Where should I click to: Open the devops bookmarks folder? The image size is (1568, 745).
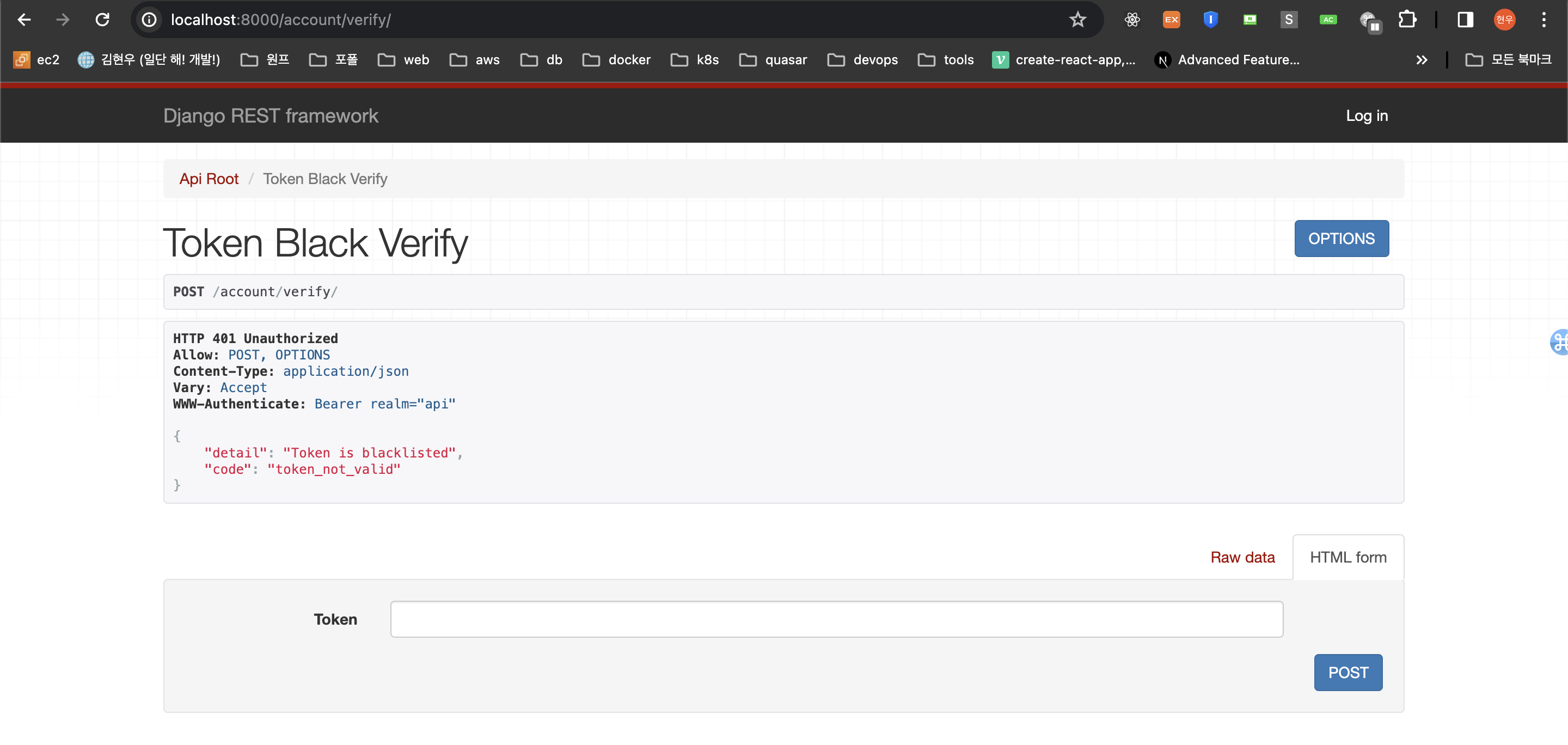tap(862, 60)
